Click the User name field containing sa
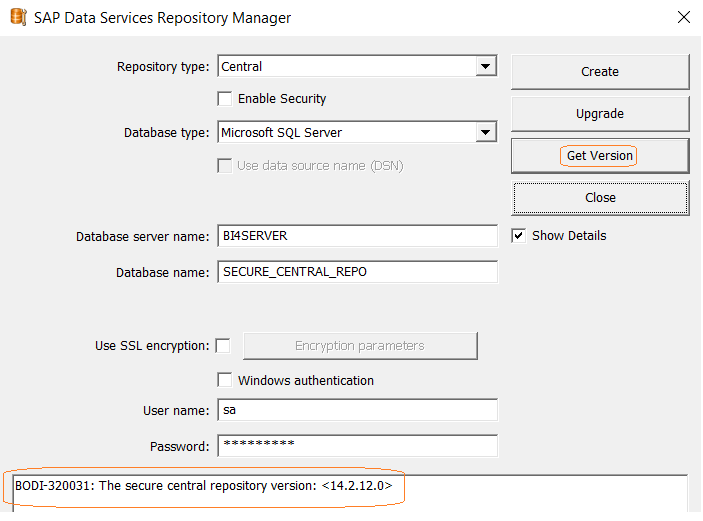 click(357, 410)
